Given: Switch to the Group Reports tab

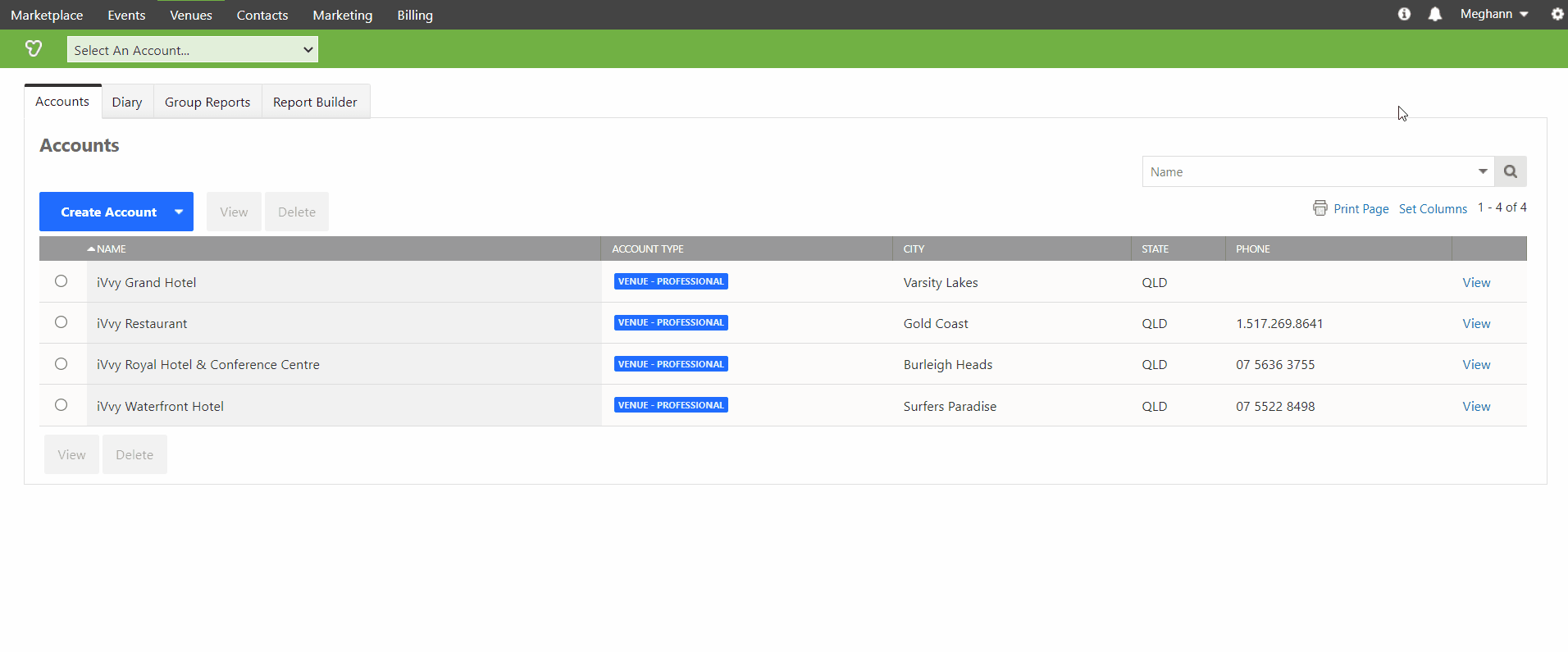Looking at the screenshot, I should [x=207, y=102].
